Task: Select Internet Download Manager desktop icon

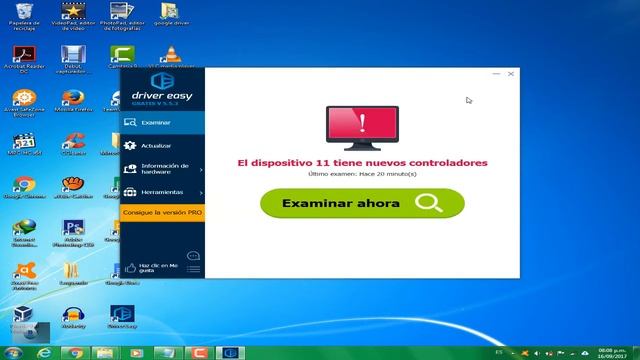Action: pos(24,233)
